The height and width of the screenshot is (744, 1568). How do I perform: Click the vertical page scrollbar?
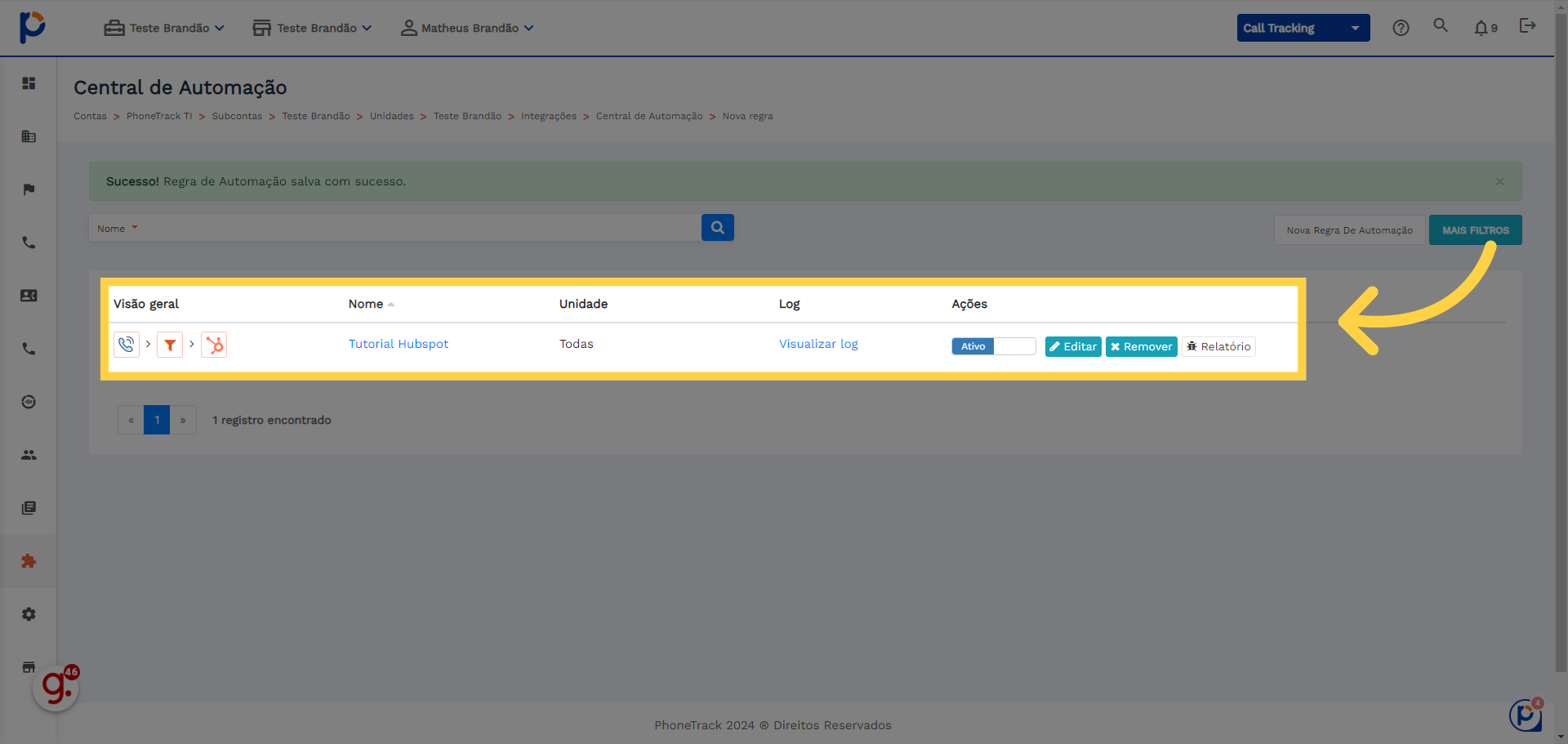(1561, 343)
